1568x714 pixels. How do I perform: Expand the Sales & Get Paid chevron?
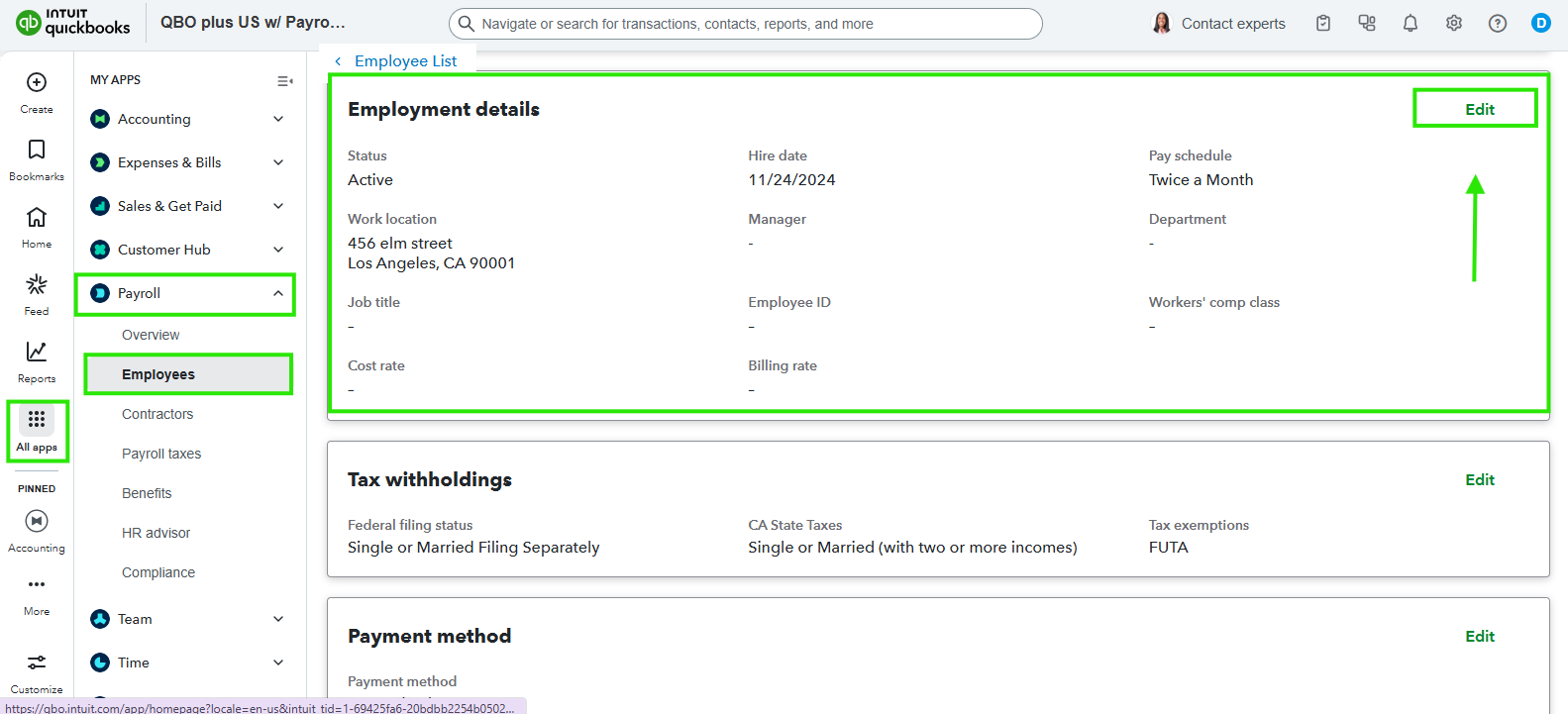pos(278,206)
